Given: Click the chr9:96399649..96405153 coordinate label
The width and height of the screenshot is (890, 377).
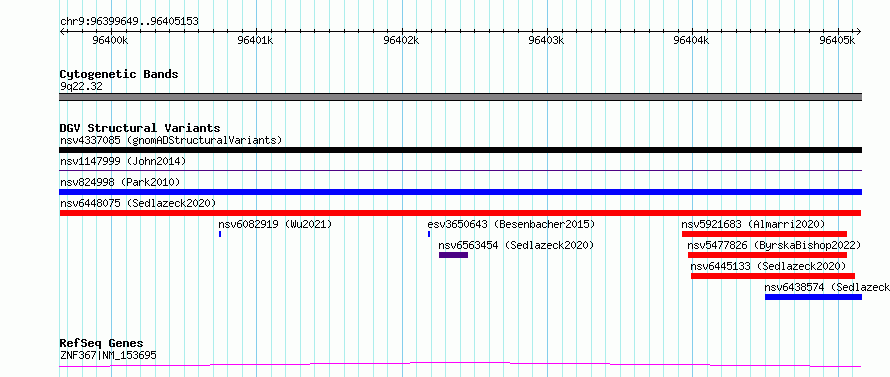Looking at the screenshot, I should point(129,22).
